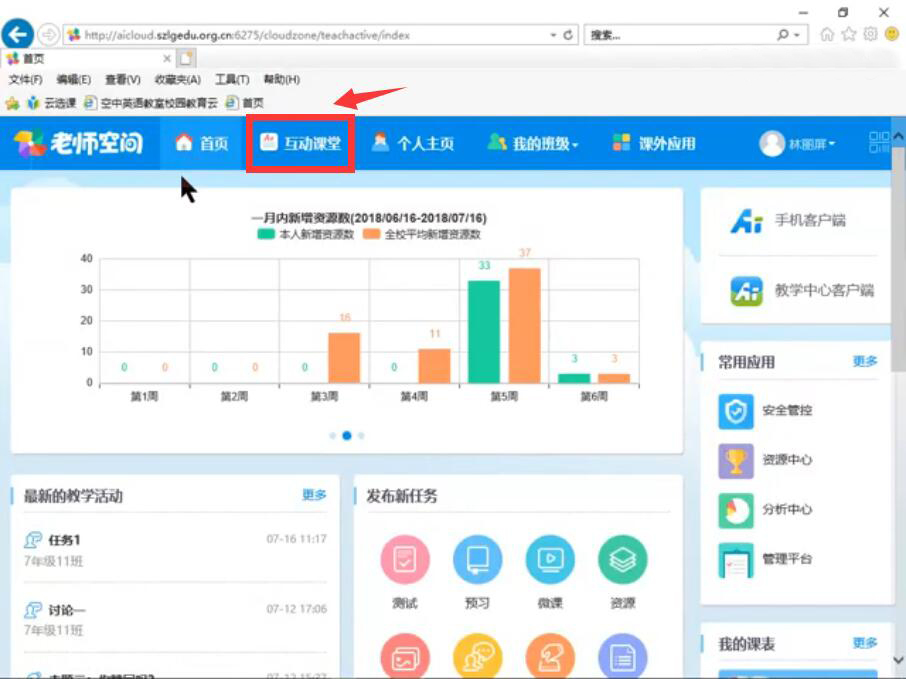Image resolution: width=906 pixels, height=679 pixels.
Task: Expand the search provider dropdown arrow
Action: pos(797,35)
